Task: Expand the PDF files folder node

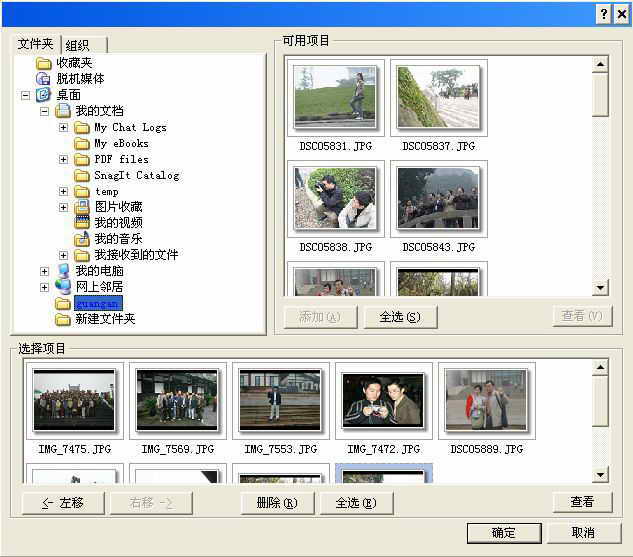Action: tap(64, 159)
